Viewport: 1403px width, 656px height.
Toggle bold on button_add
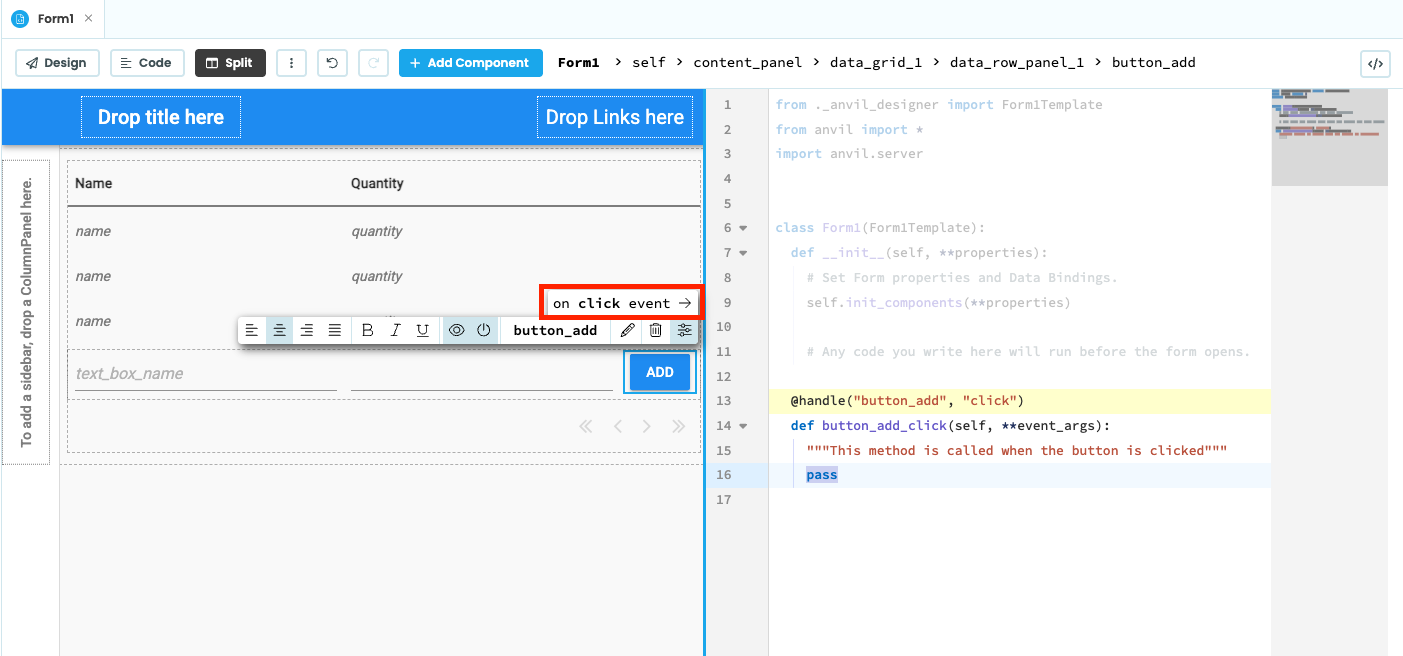pos(368,330)
